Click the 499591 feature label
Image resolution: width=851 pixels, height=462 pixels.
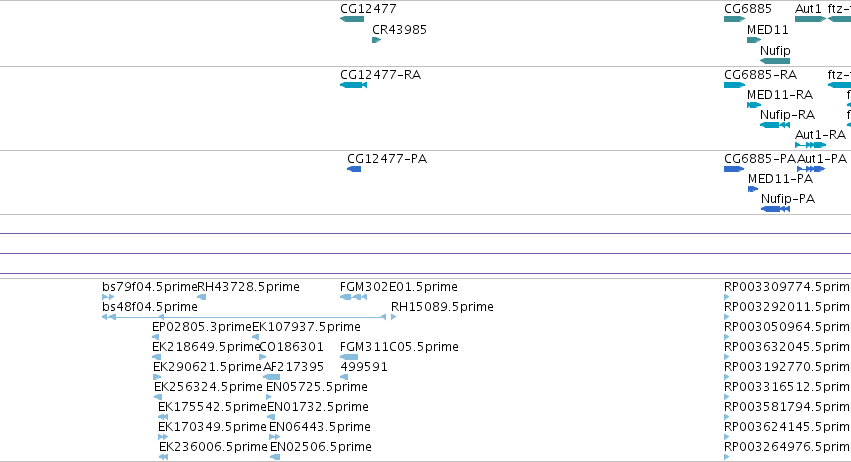coord(364,367)
